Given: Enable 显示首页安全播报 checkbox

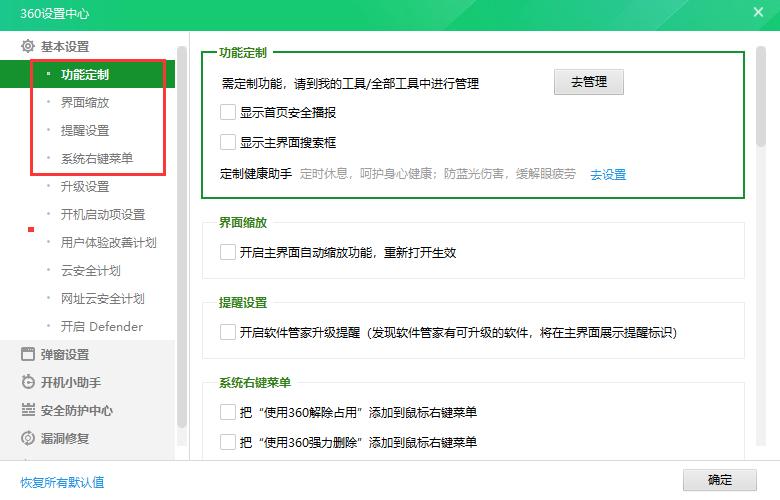Looking at the screenshot, I should [x=228, y=112].
